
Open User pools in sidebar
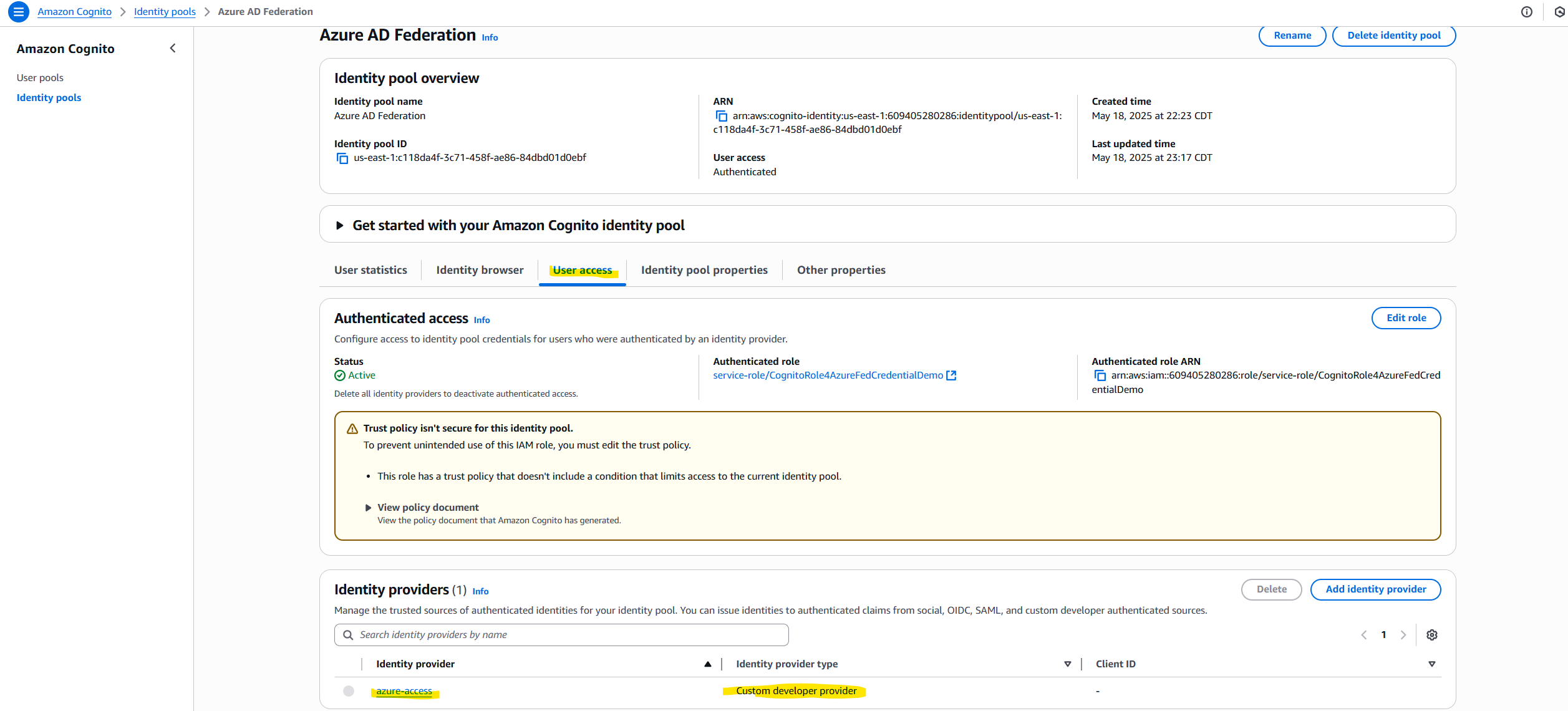(40, 78)
